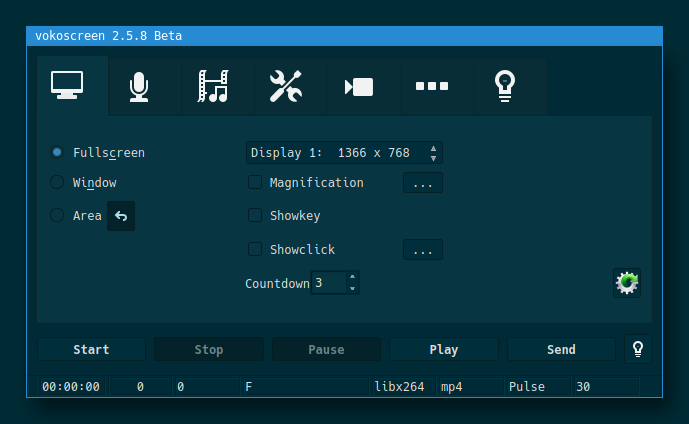Increase the Countdown value with up arrow

tap(351, 278)
